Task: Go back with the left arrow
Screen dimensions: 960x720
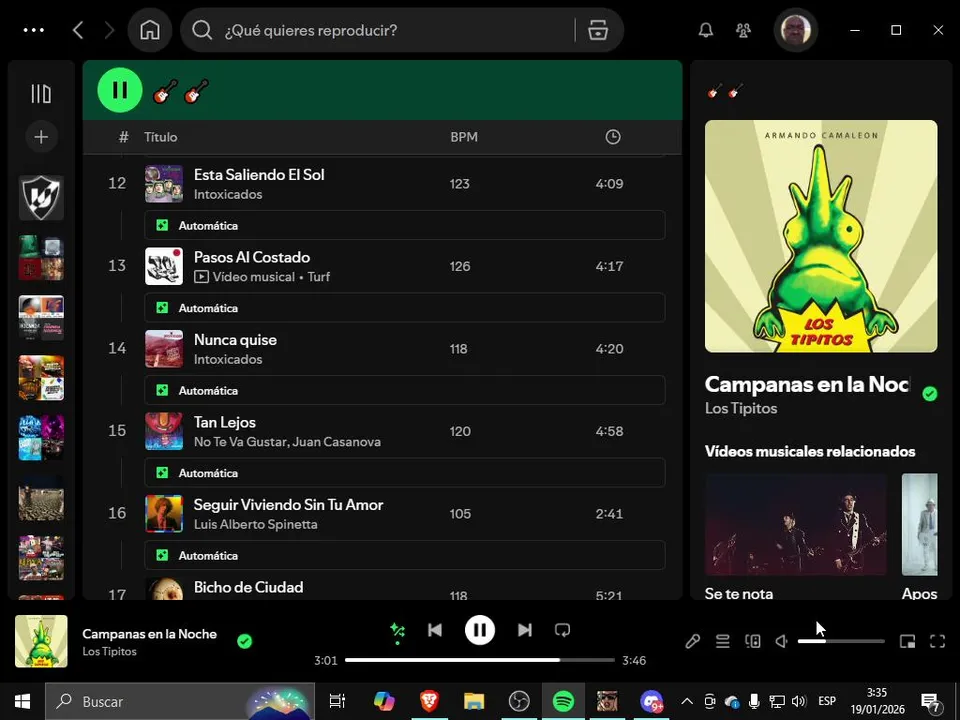Action: pyautogui.click(x=78, y=30)
